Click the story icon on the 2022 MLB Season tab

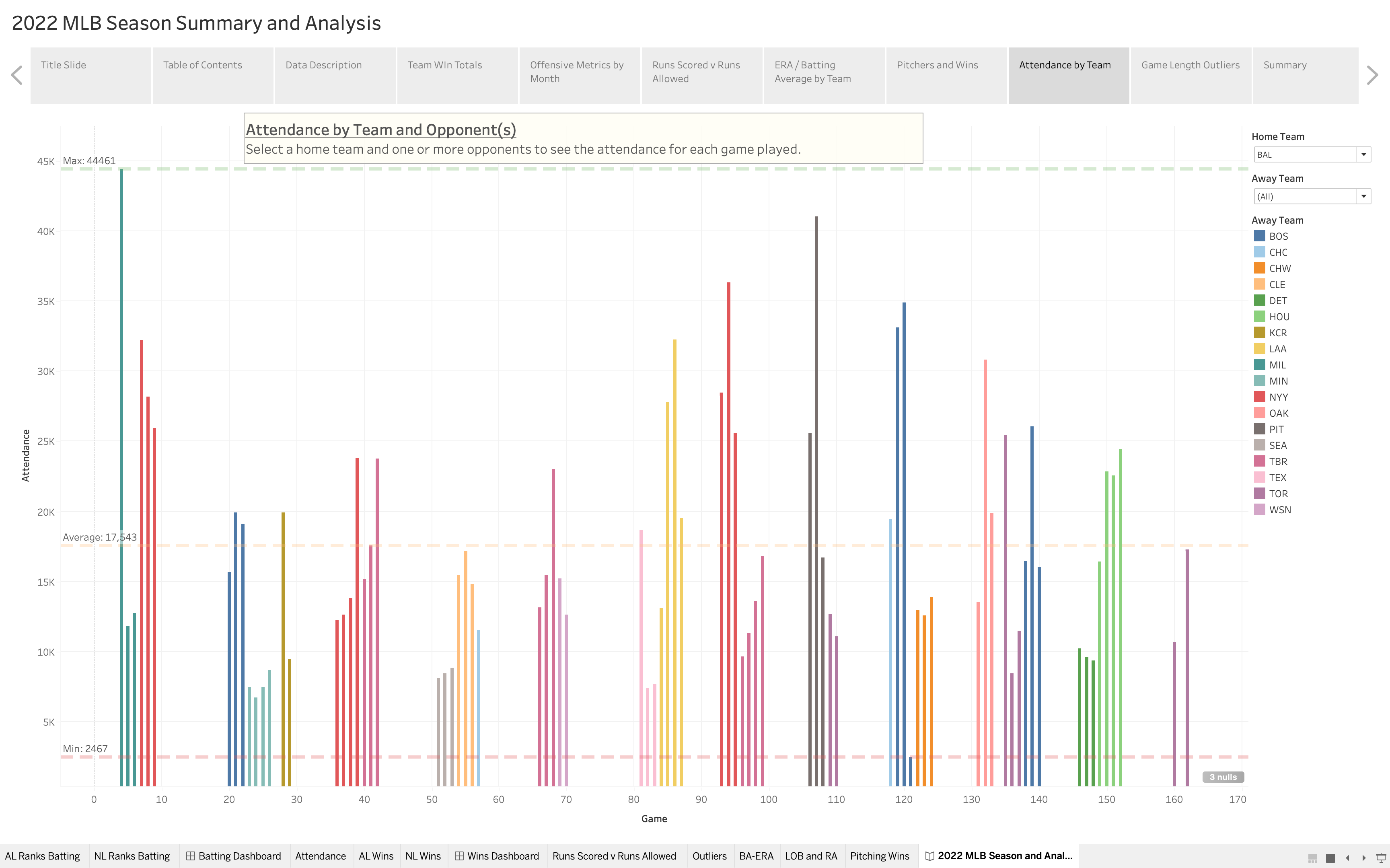point(931,856)
